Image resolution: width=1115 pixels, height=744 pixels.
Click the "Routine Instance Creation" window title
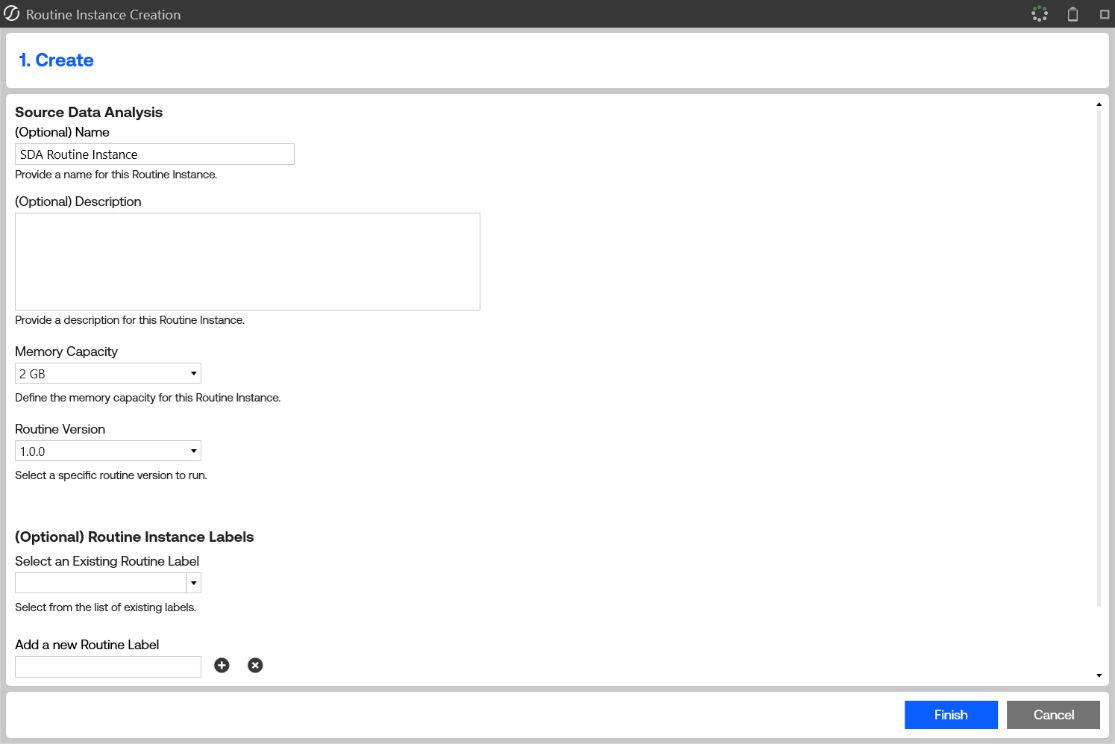[103, 14]
